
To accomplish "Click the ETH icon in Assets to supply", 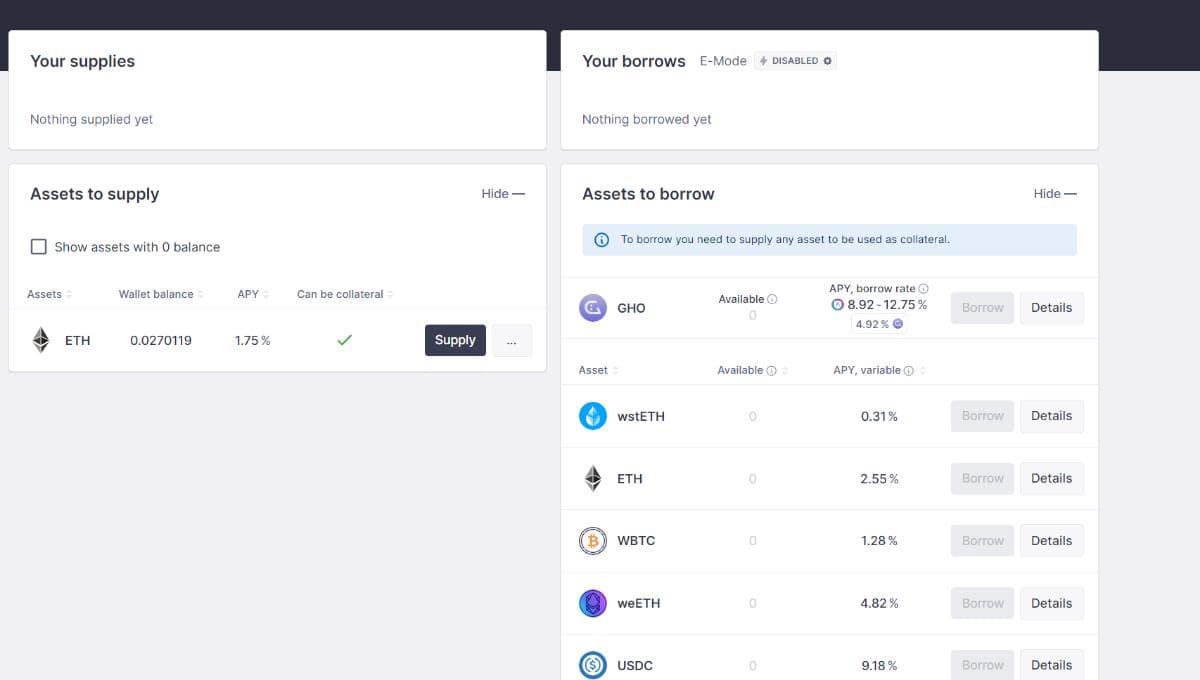I will pyautogui.click(x=41, y=340).
